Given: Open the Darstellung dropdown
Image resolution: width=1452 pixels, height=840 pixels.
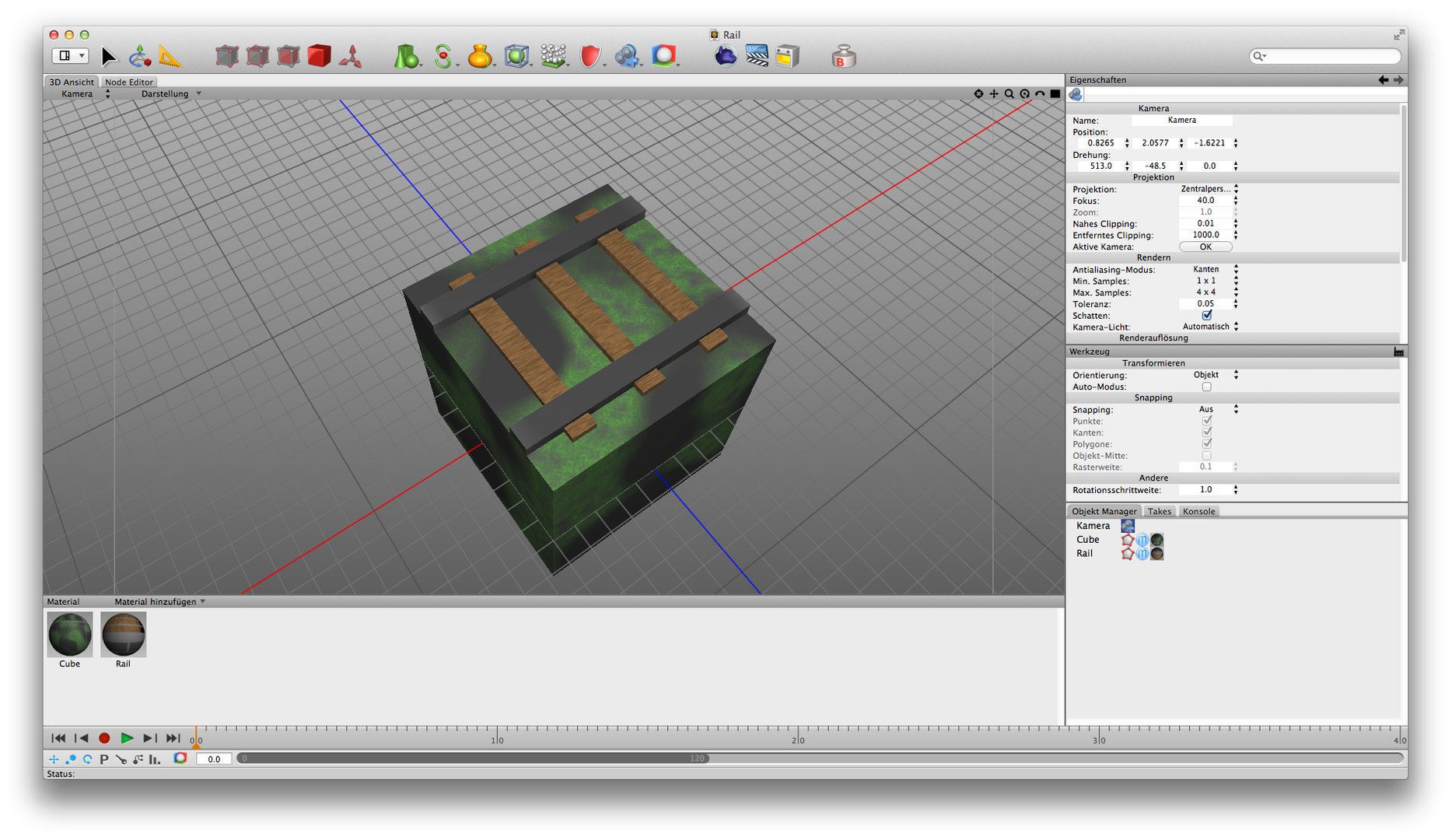Looking at the screenshot, I should tap(171, 94).
